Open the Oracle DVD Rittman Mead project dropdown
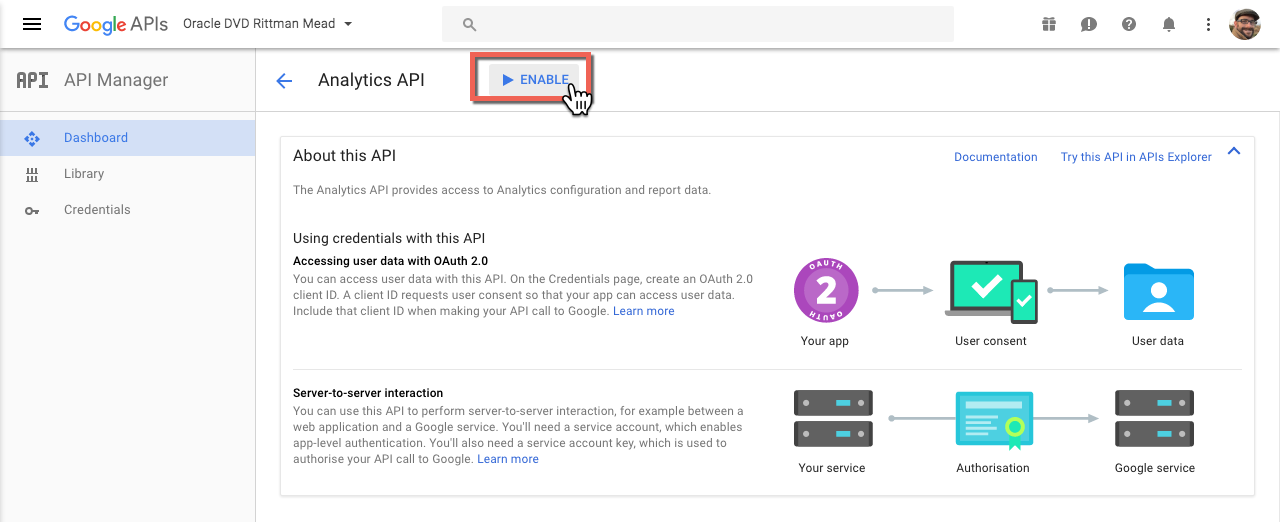1280x522 pixels. click(268, 24)
